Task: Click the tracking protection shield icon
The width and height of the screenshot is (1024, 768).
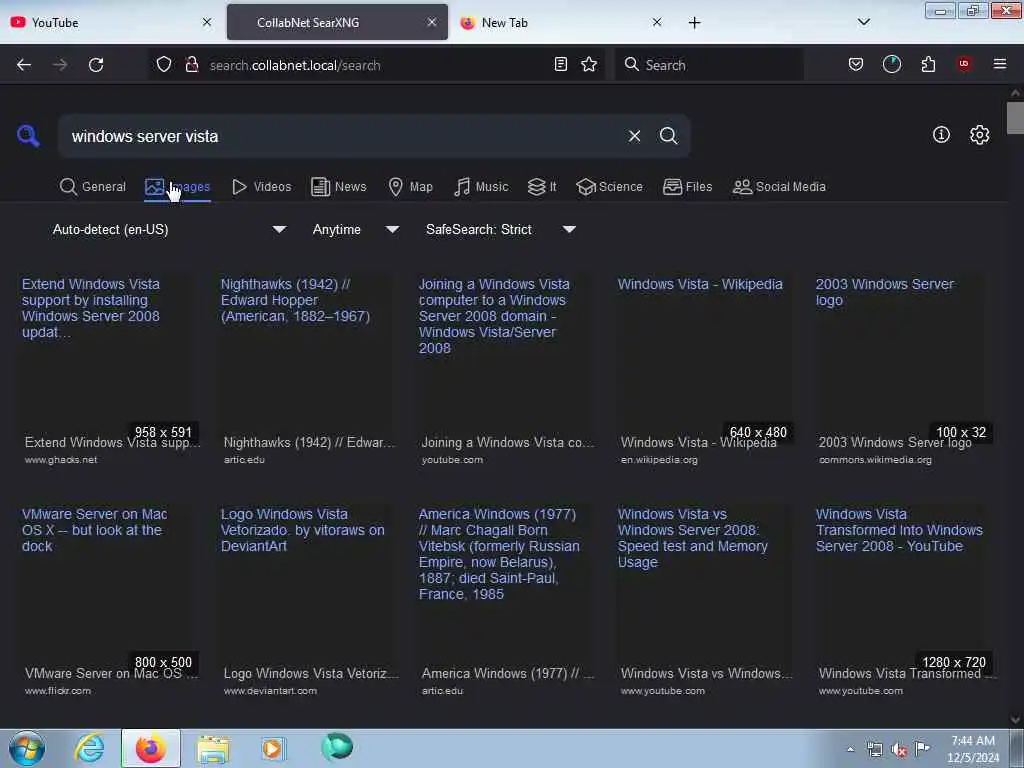Action: [164, 65]
